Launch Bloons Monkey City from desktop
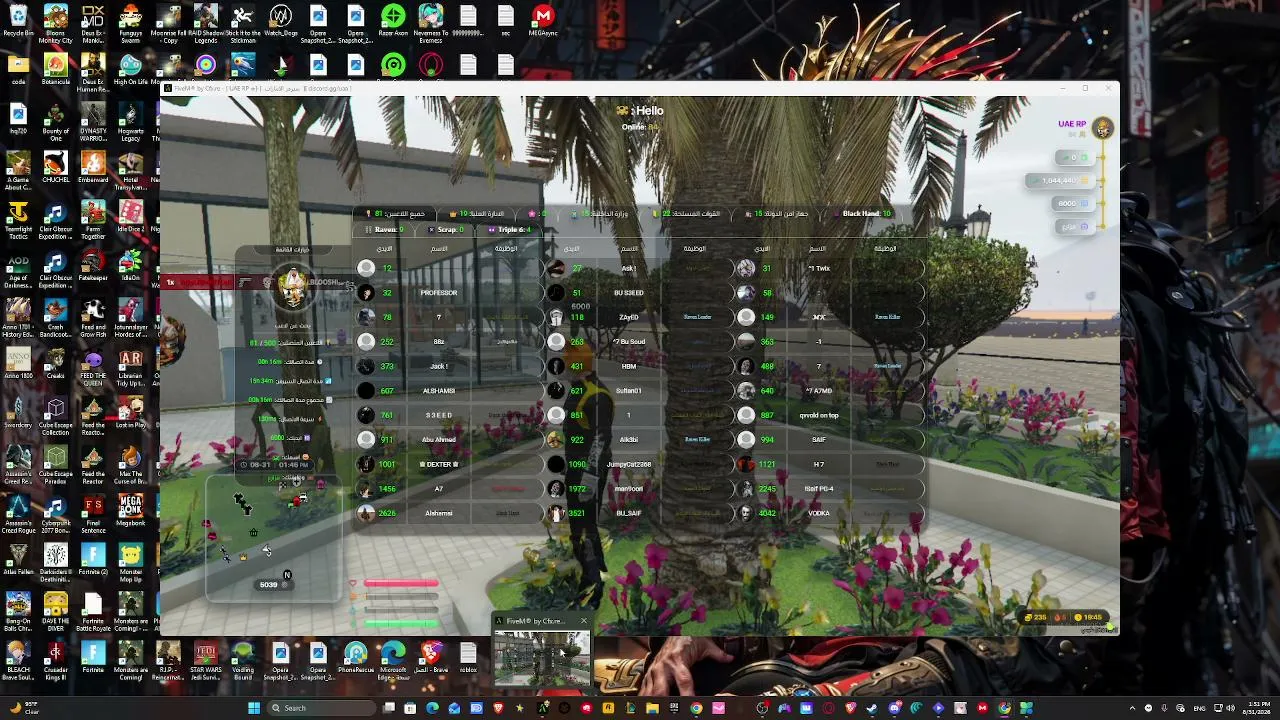The width and height of the screenshot is (1280, 720). click(56, 24)
